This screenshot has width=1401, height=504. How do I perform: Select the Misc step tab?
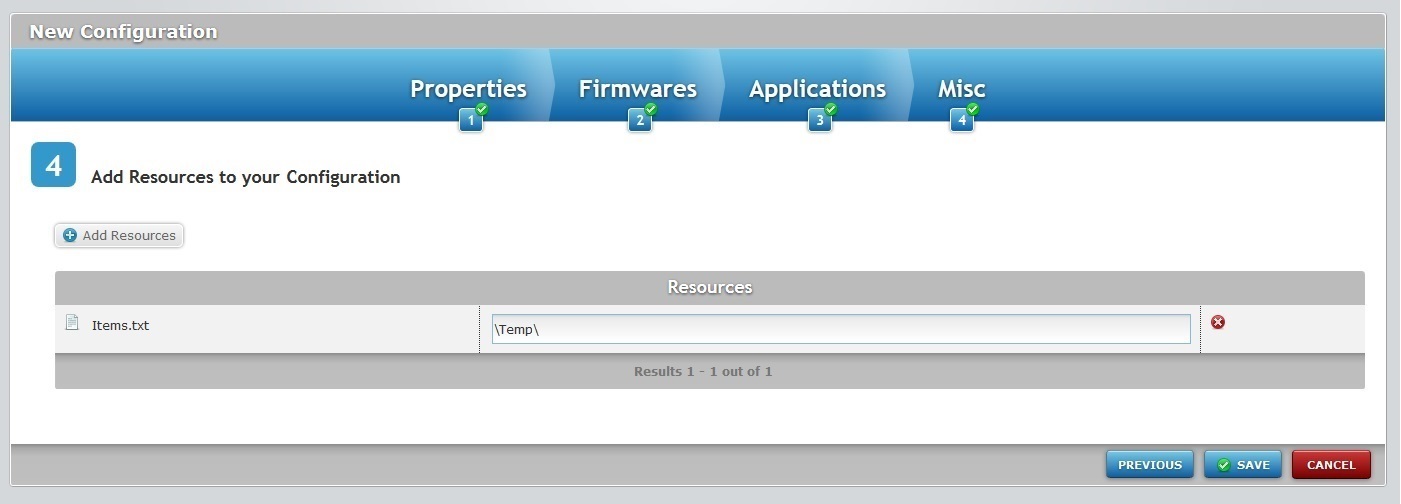[x=961, y=89]
